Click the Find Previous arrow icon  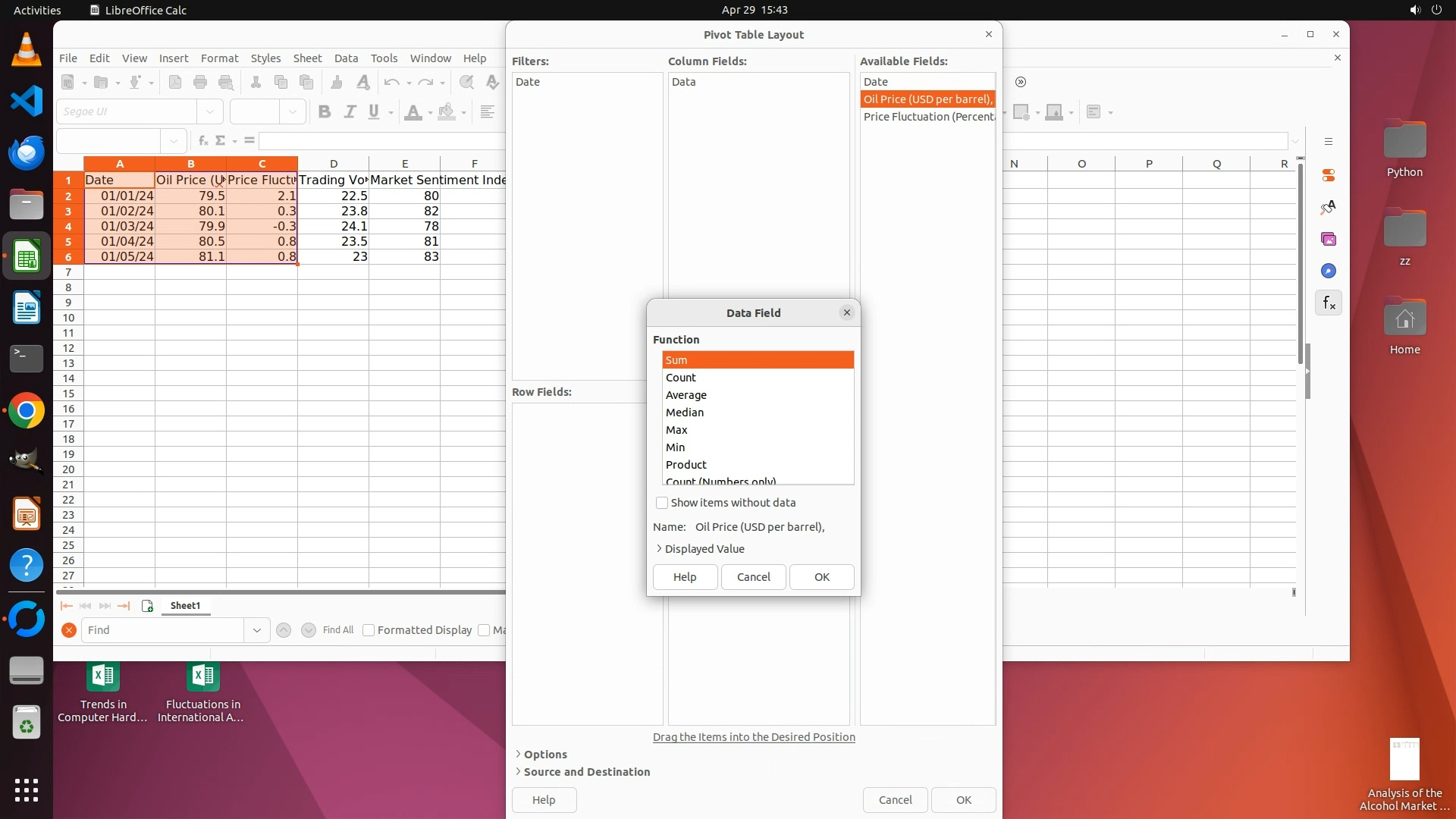284,630
